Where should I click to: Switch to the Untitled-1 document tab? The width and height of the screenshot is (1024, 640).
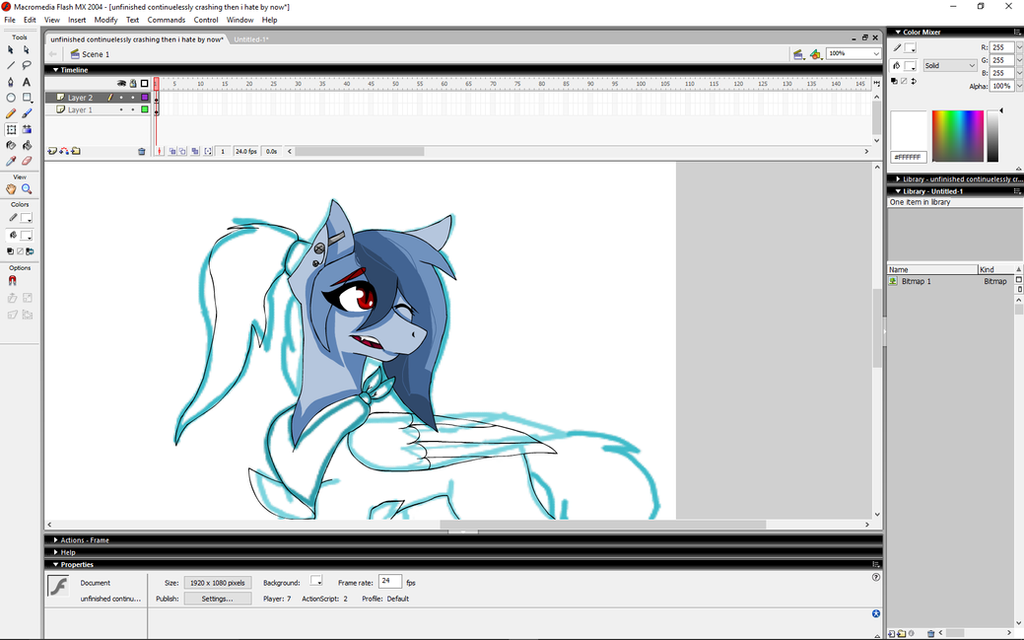pyautogui.click(x=250, y=40)
